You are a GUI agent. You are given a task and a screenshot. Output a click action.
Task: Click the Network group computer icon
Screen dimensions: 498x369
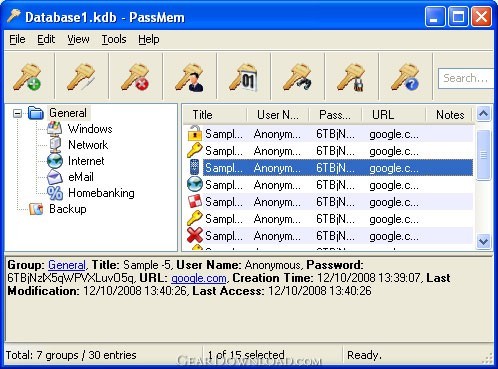tap(55, 145)
